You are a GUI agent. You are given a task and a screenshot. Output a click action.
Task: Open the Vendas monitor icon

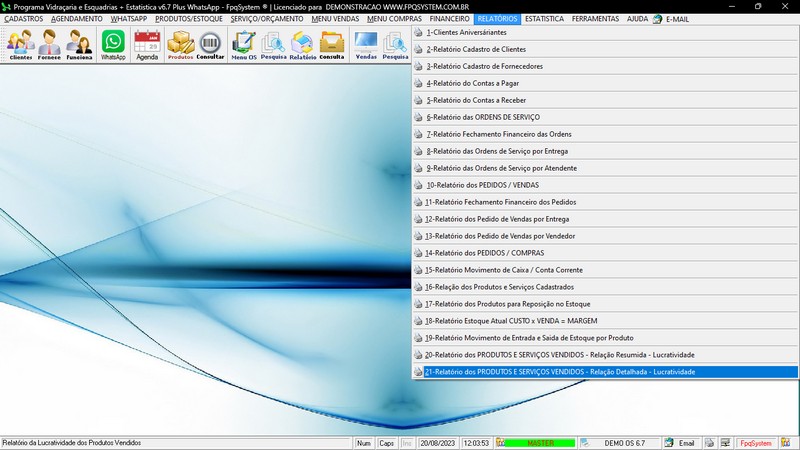(366, 44)
